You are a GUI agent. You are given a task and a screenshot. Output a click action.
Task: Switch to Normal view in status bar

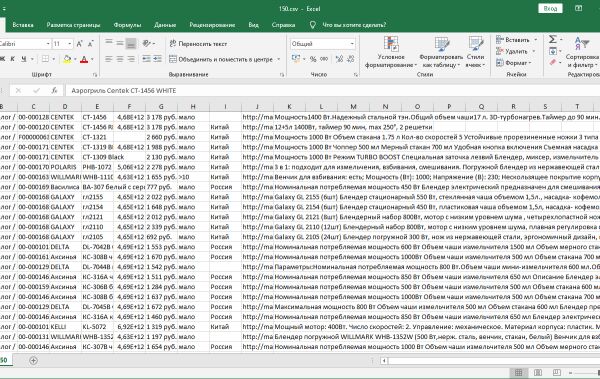(x=518, y=372)
